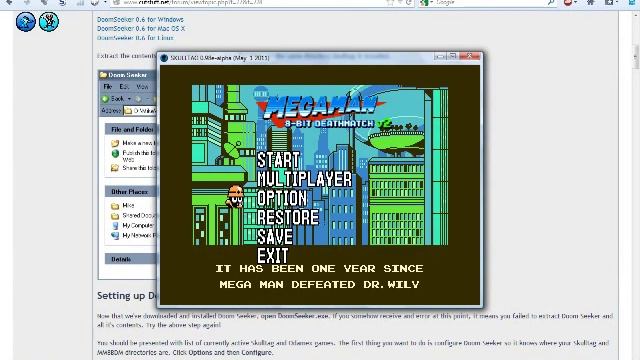Click the bold DoomSeeker.exe text in the paragraph
This screenshot has width=640, height=360.
304,316
